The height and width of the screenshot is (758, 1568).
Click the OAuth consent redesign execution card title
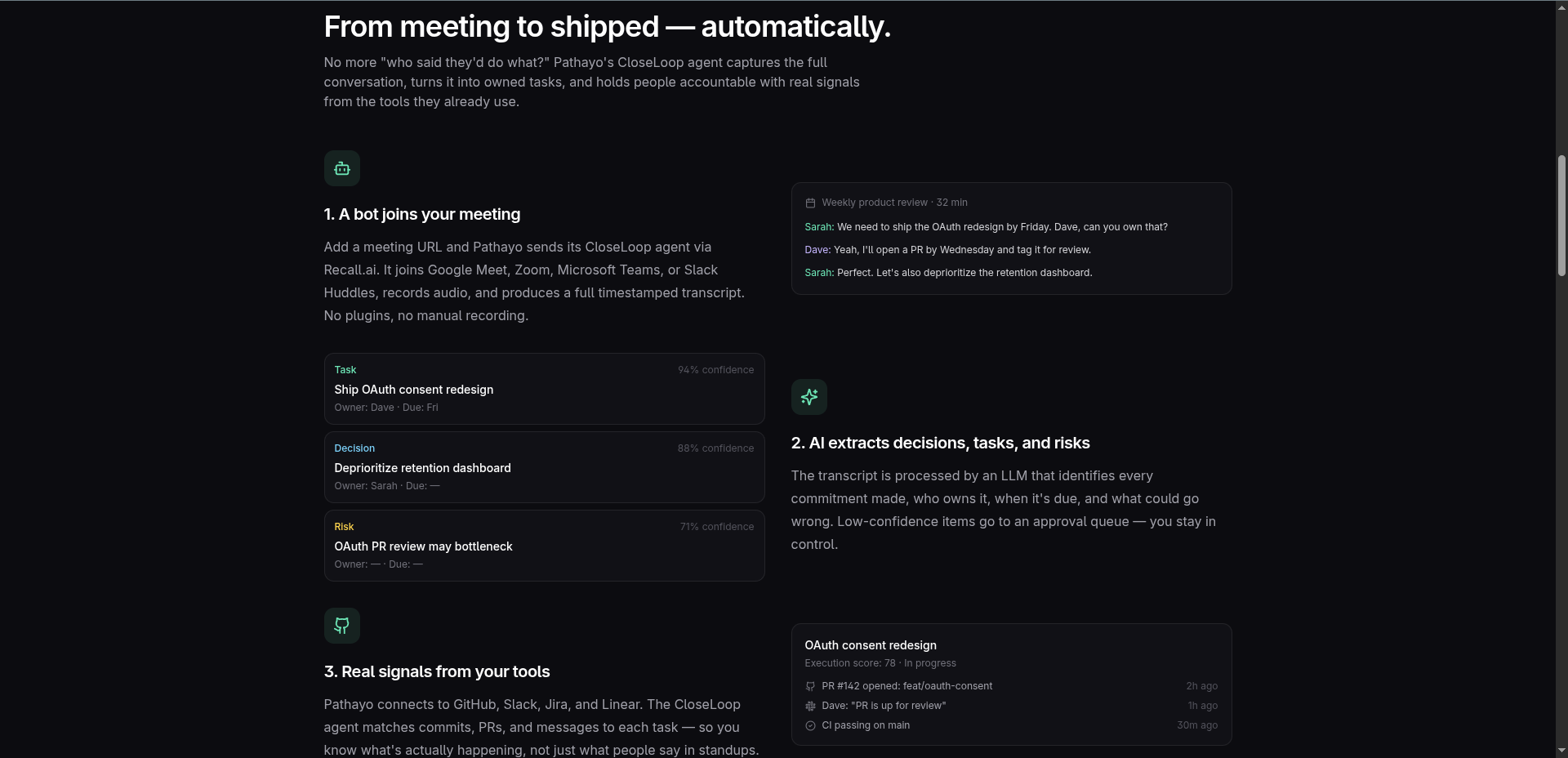pyautogui.click(x=871, y=645)
